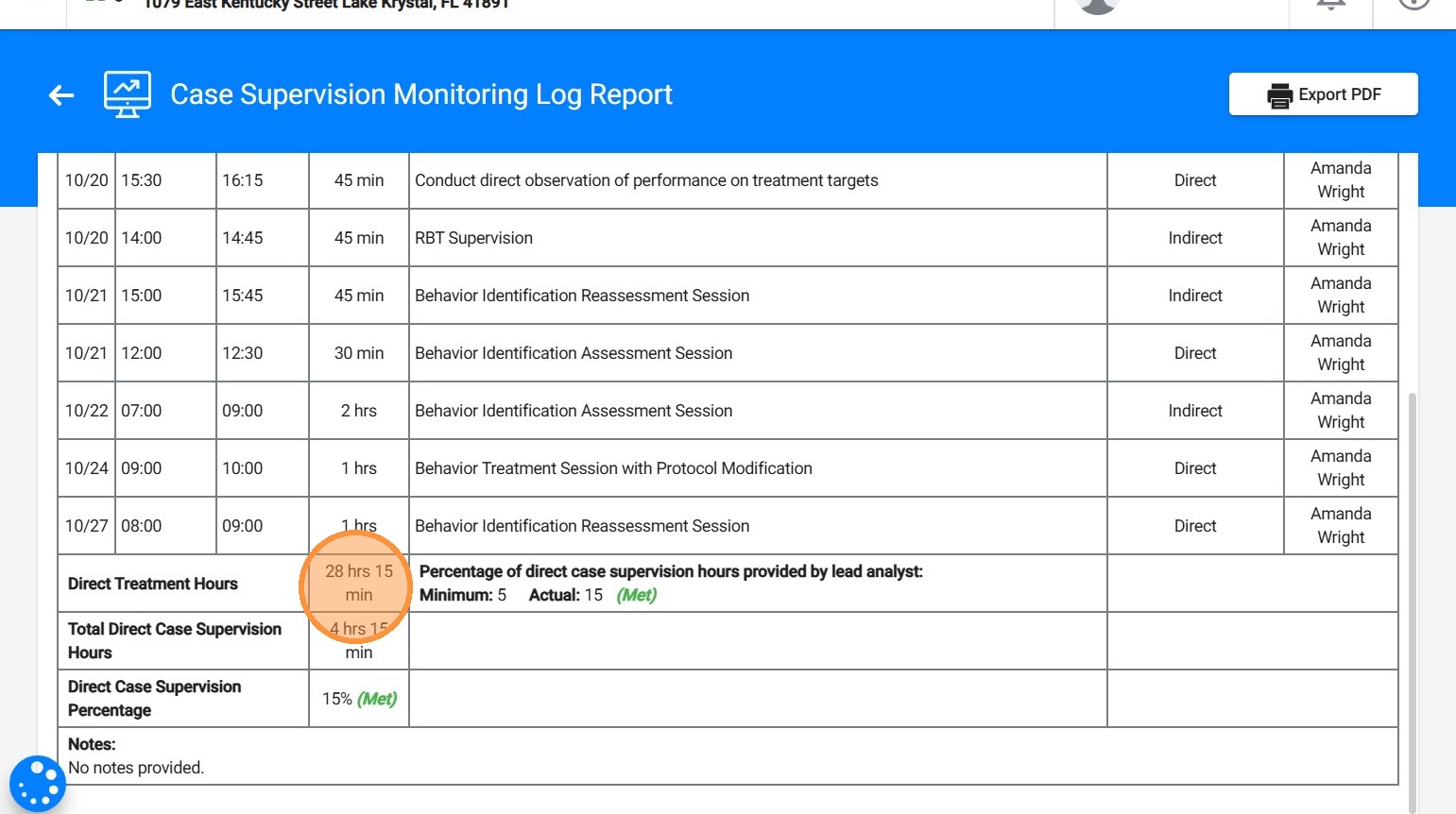Click the 2 hrs duration cell

point(359,411)
